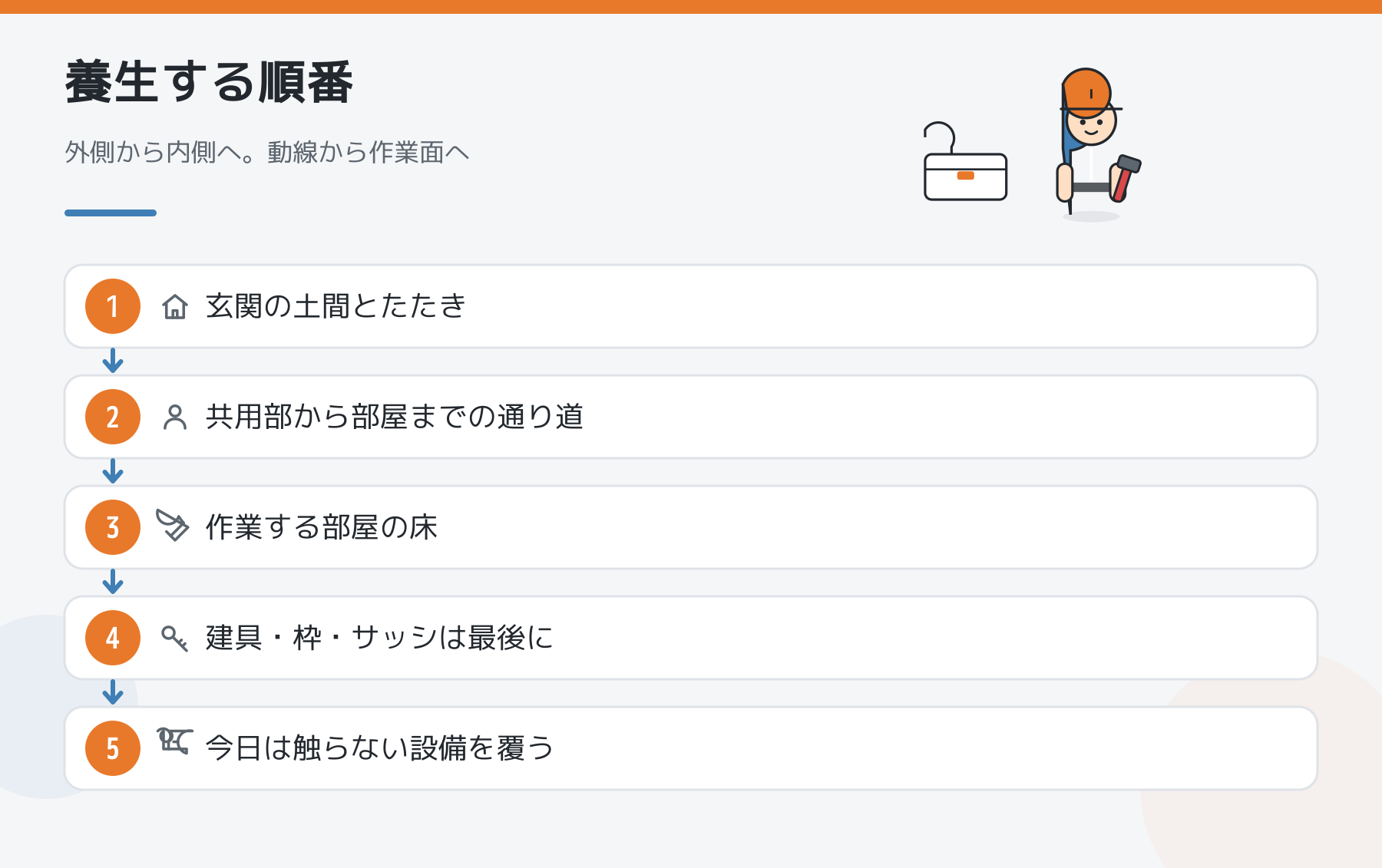Image resolution: width=1382 pixels, height=868 pixels.
Task: Click the paint tool icon beside 作業する部屋の床
Action: click(173, 525)
